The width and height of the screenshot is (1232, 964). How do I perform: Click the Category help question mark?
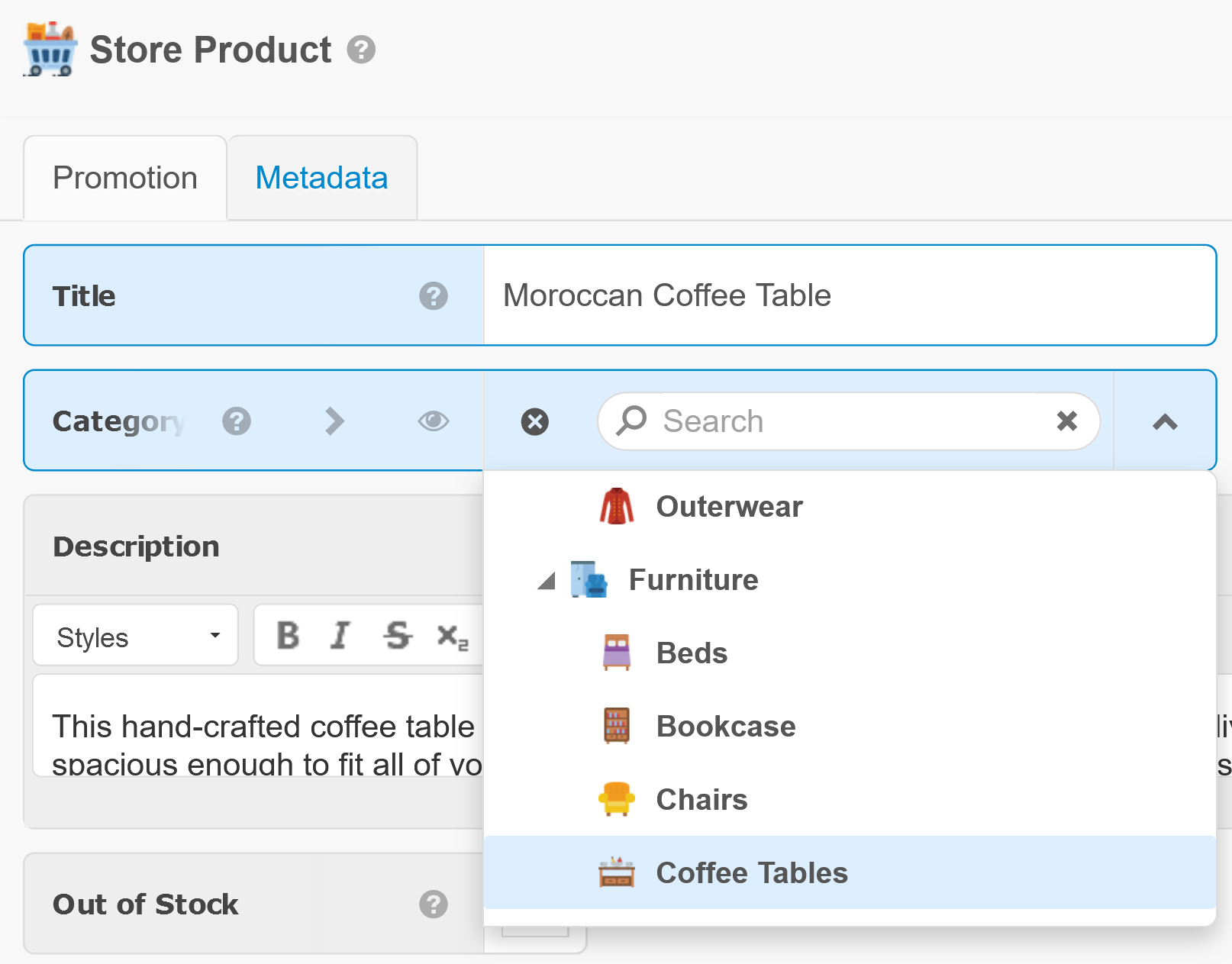(x=237, y=421)
